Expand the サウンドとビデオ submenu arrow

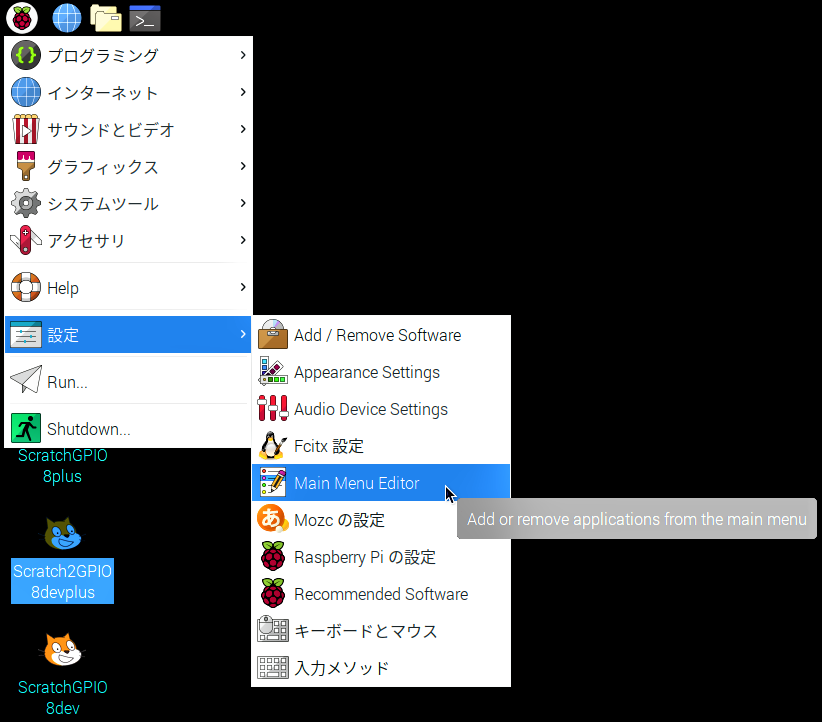(243, 129)
